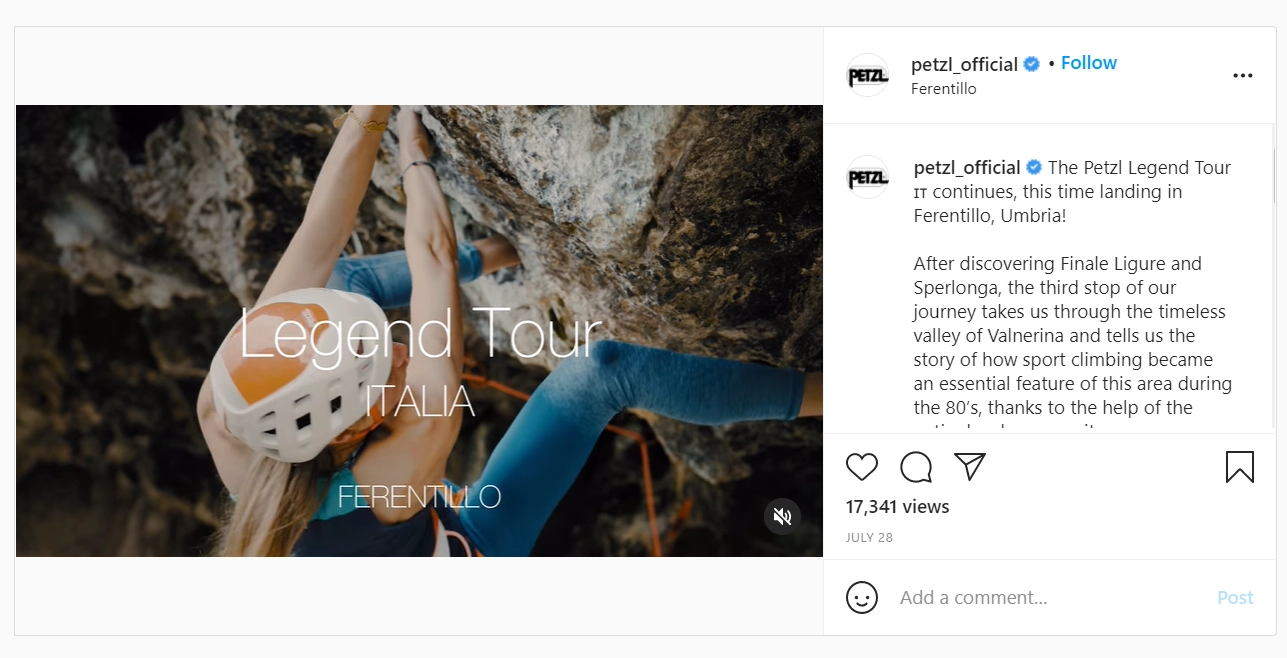Click petzl_official username in caption

(x=967, y=168)
